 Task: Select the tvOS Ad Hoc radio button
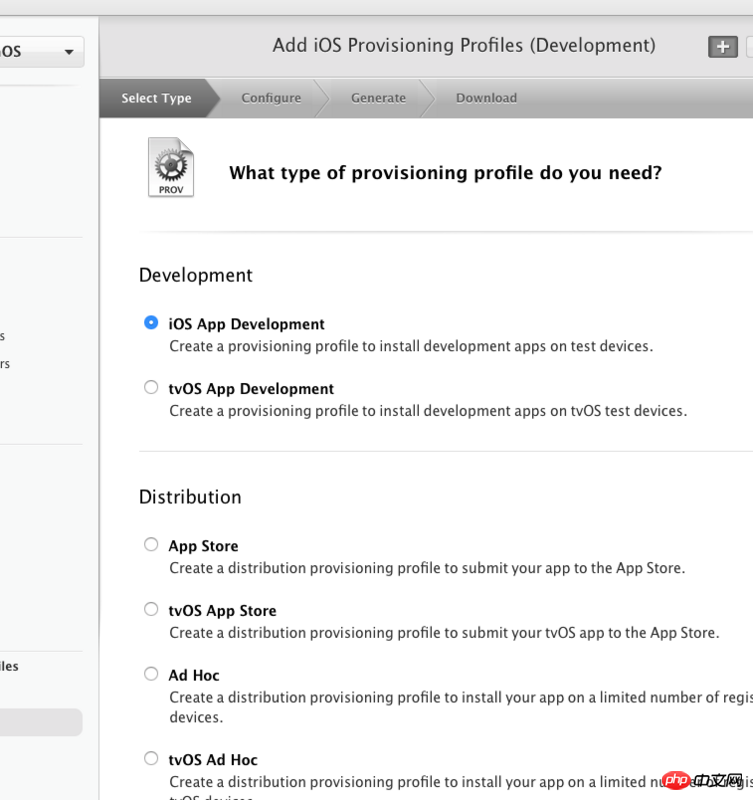click(x=151, y=758)
